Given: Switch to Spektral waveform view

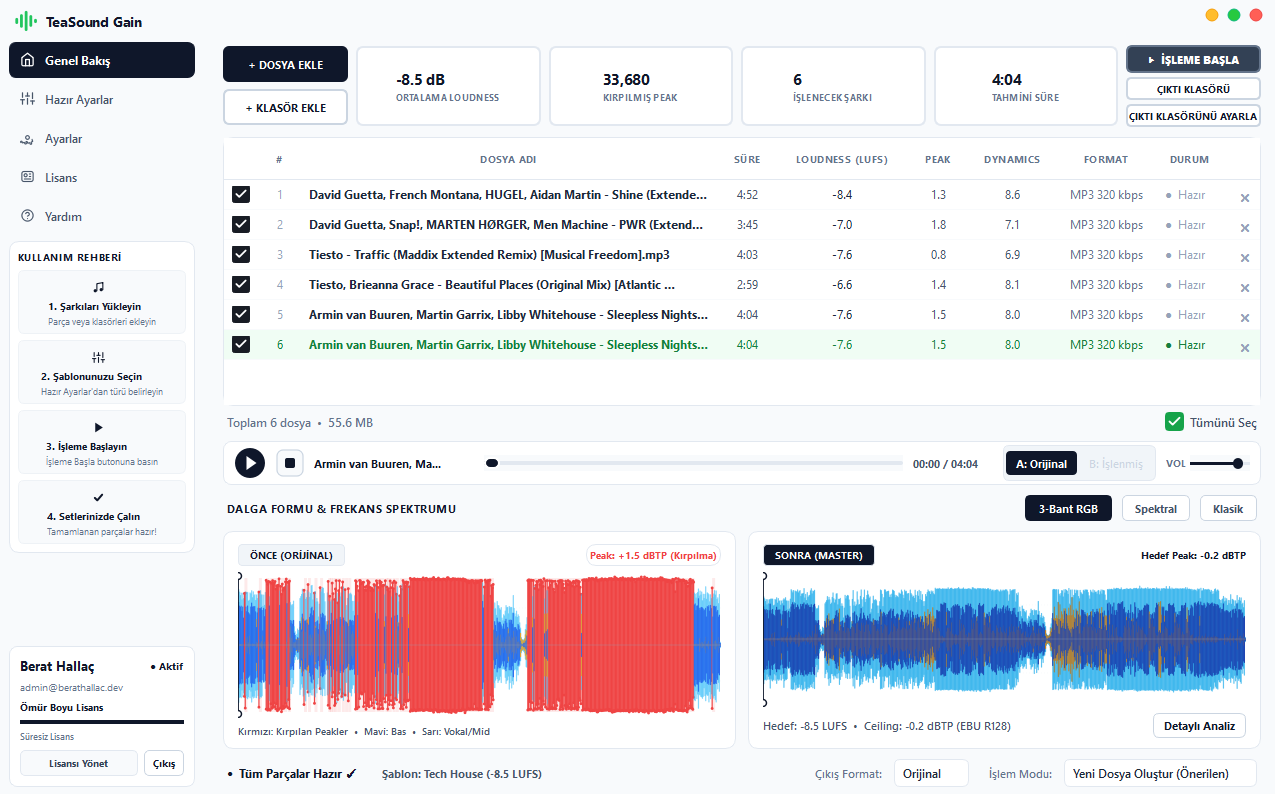Looking at the screenshot, I should click(1156, 509).
